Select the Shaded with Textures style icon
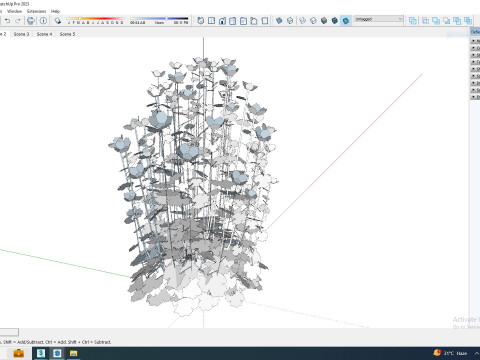This screenshot has height=360, width=480. (335, 21)
